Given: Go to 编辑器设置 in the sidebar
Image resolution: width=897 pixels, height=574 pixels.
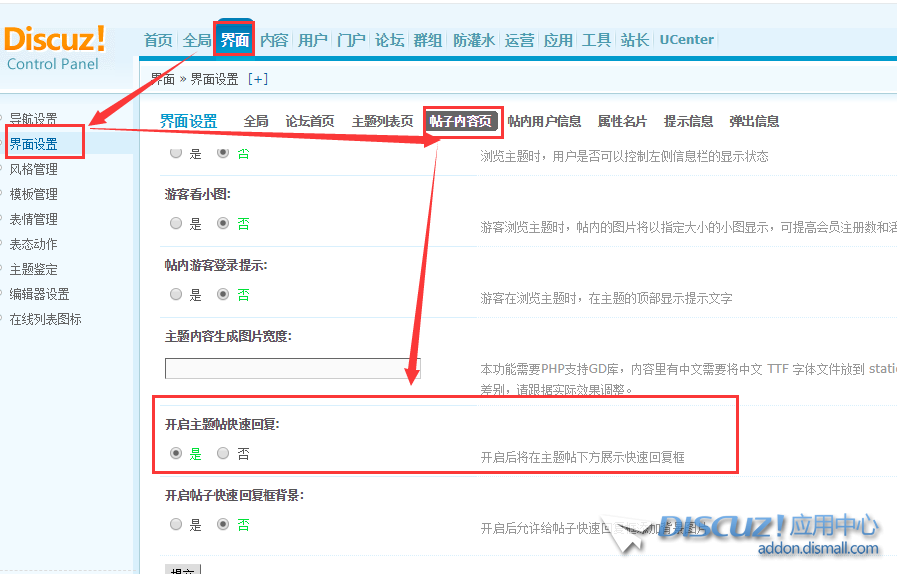Looking at the screenshot, I should click(40, 294).
